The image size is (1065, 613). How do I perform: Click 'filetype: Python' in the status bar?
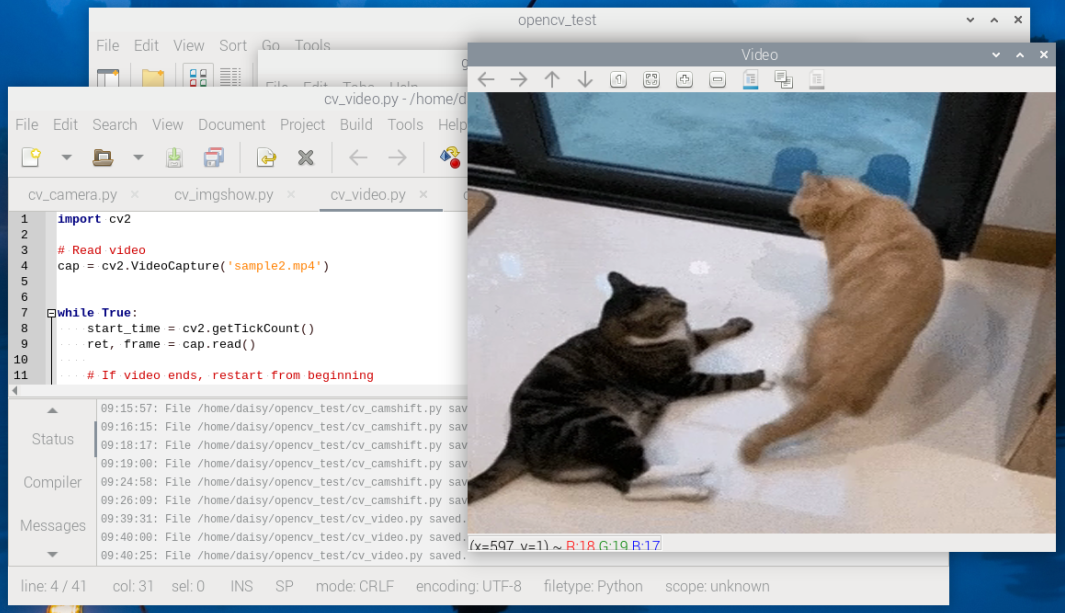[593, 586]
